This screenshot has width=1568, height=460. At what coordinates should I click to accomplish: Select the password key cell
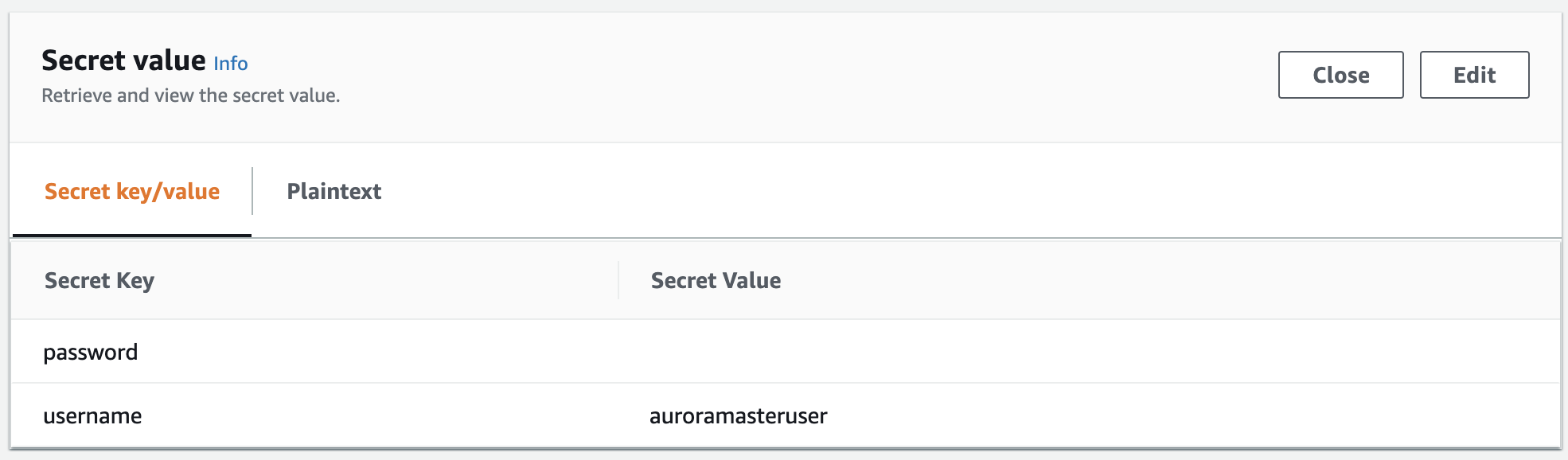[314, 352]
